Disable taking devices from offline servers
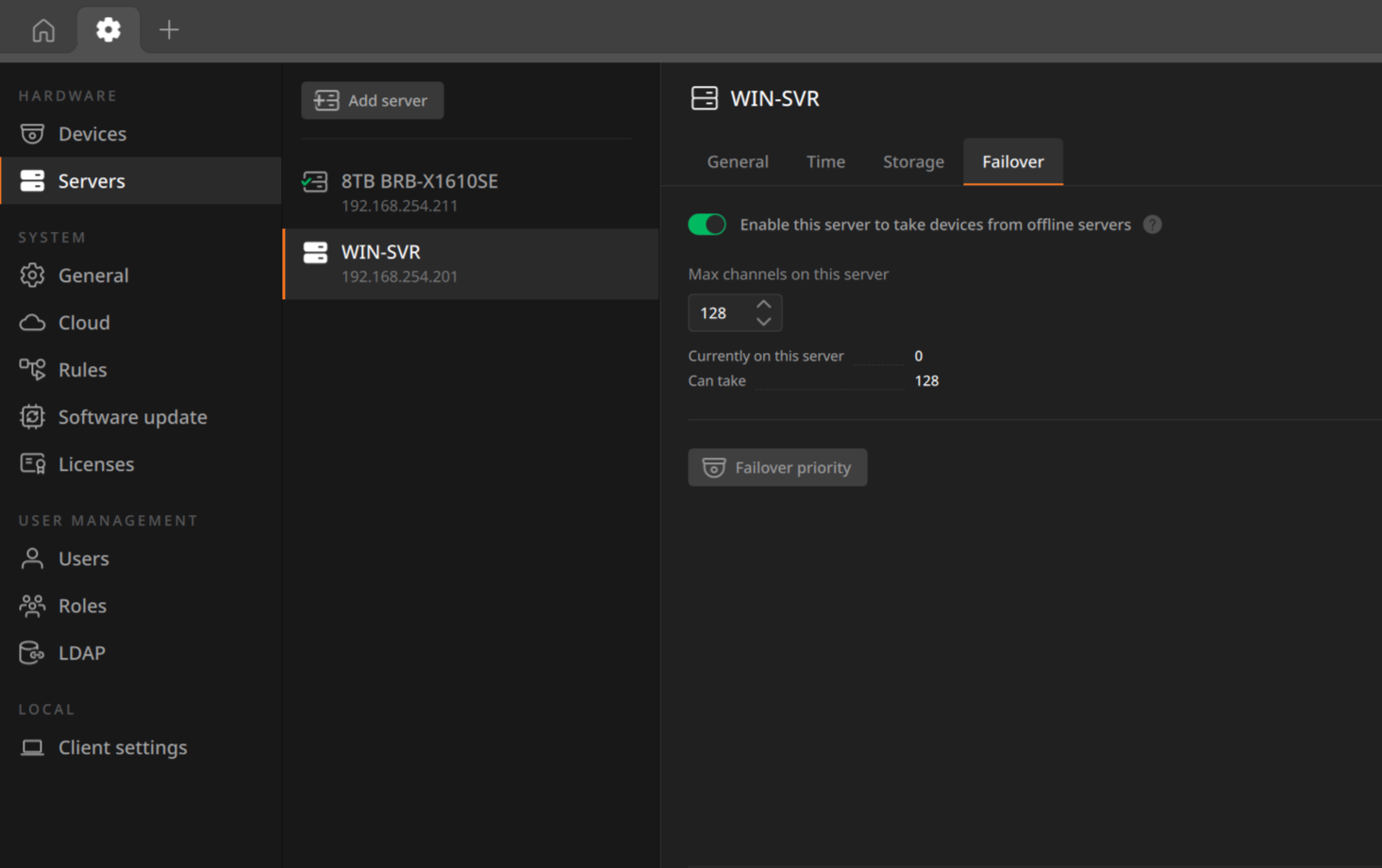The height and width of the screenshot is (868, 1382). tap(707, 225)
